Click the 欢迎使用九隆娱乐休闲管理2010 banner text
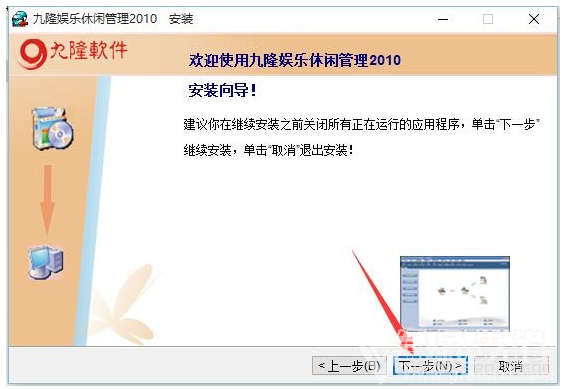This screenshot has width=565, height=389. (295, 60)
